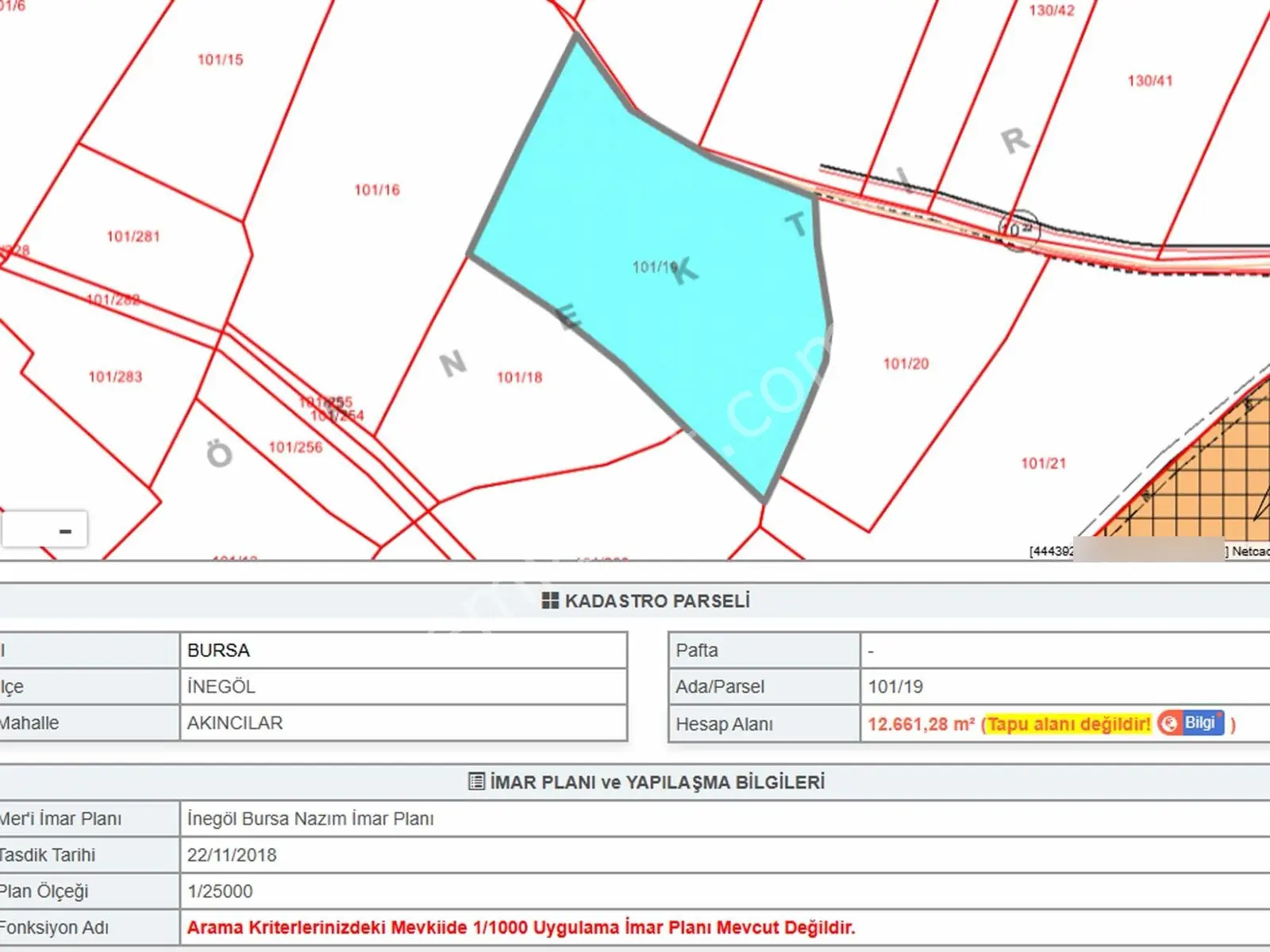The image size is (1270, 952).
Task: Click the Hesap Alanı label cell
Action: pos(764,724)
